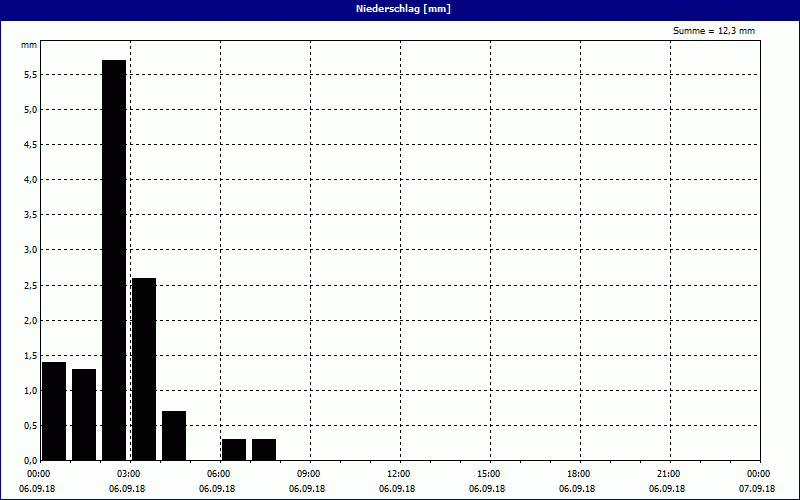This screenshot has width=800, height=500.
Task: Click the mm unit label above y-axis
Action: pyautogui.click(x=29, y=45)
